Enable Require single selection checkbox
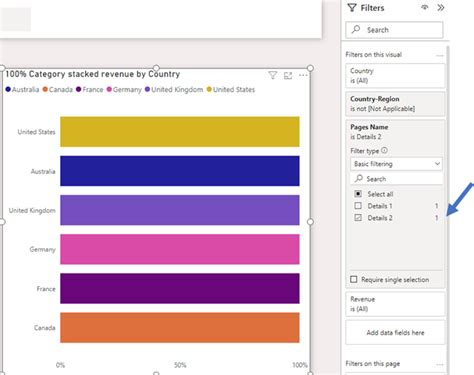This screenshot has width=474, height=375. [354, 279]
